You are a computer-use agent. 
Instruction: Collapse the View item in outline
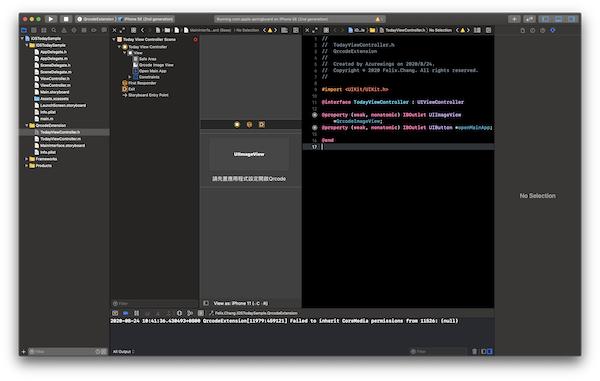(124, 53)
